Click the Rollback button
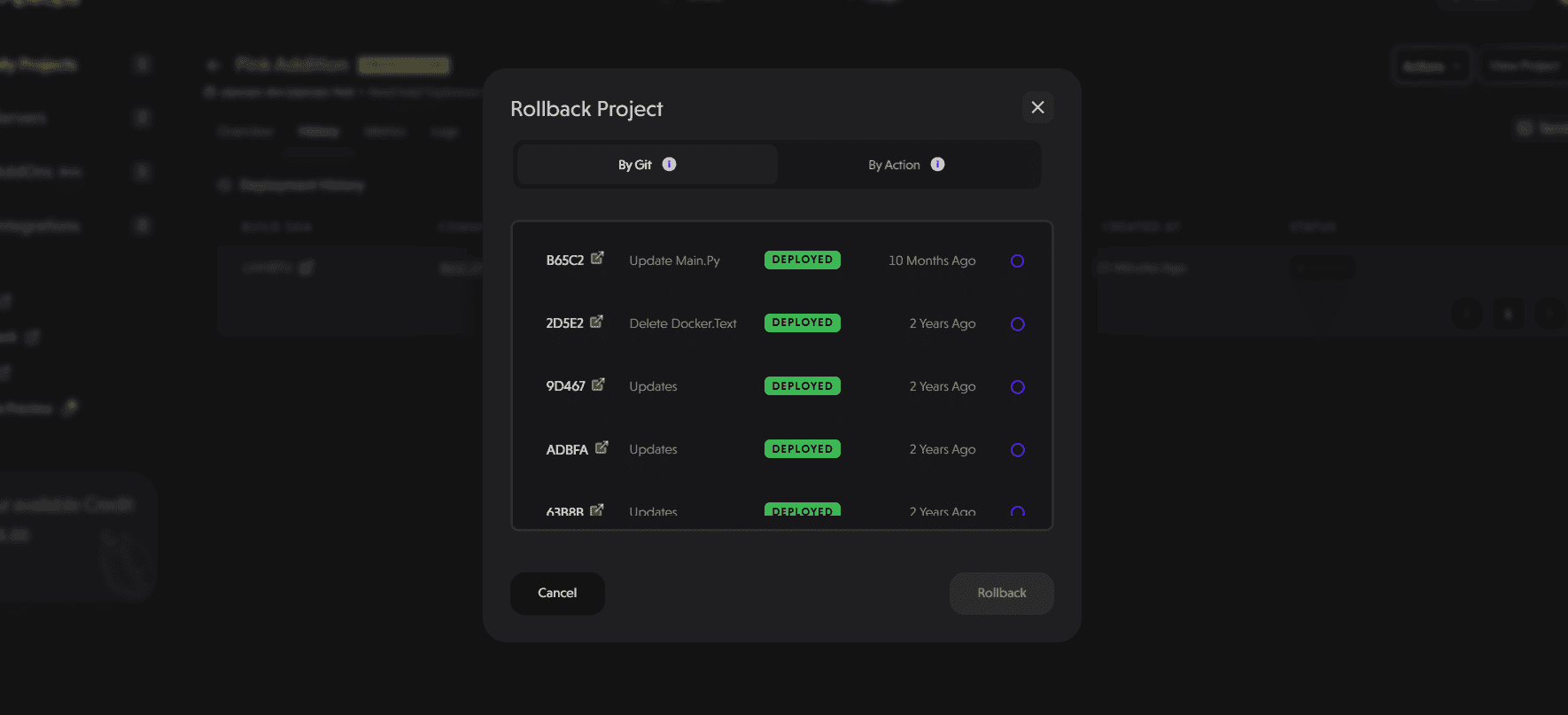Image resolution: width=1568 pixels, height=715 pixels. (1001, 594)
